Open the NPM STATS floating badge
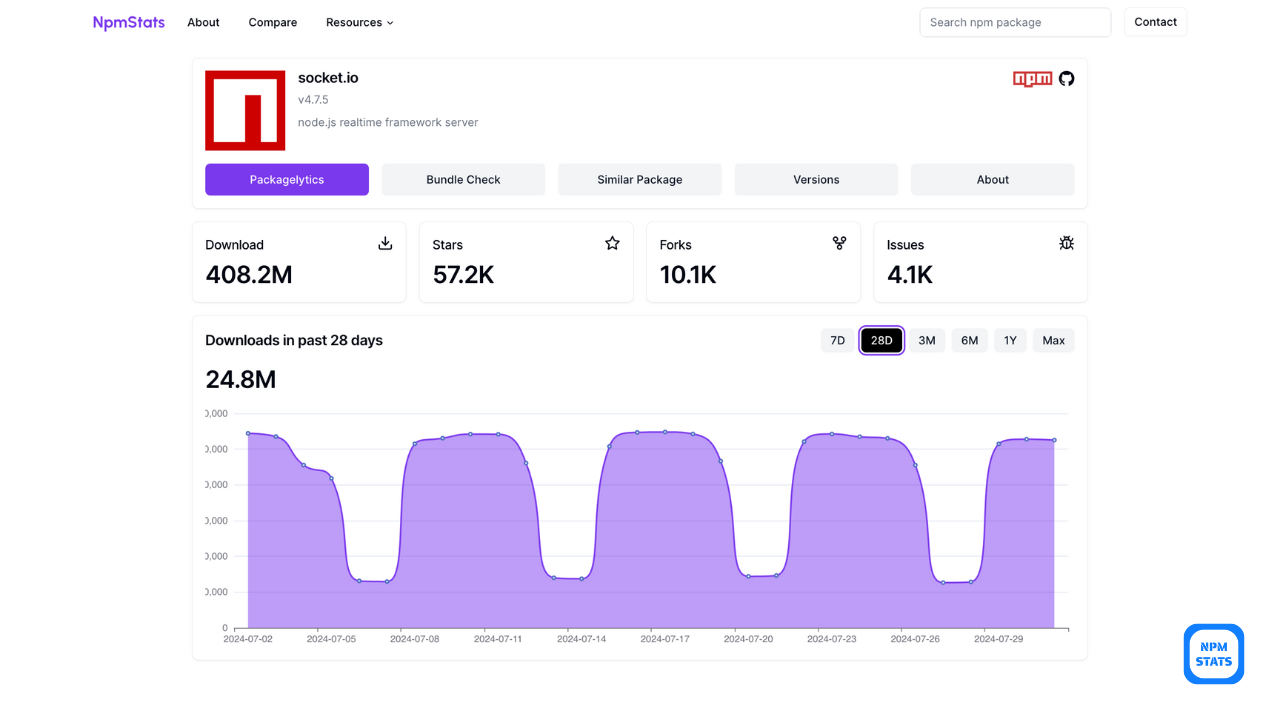 [1214, 654]
